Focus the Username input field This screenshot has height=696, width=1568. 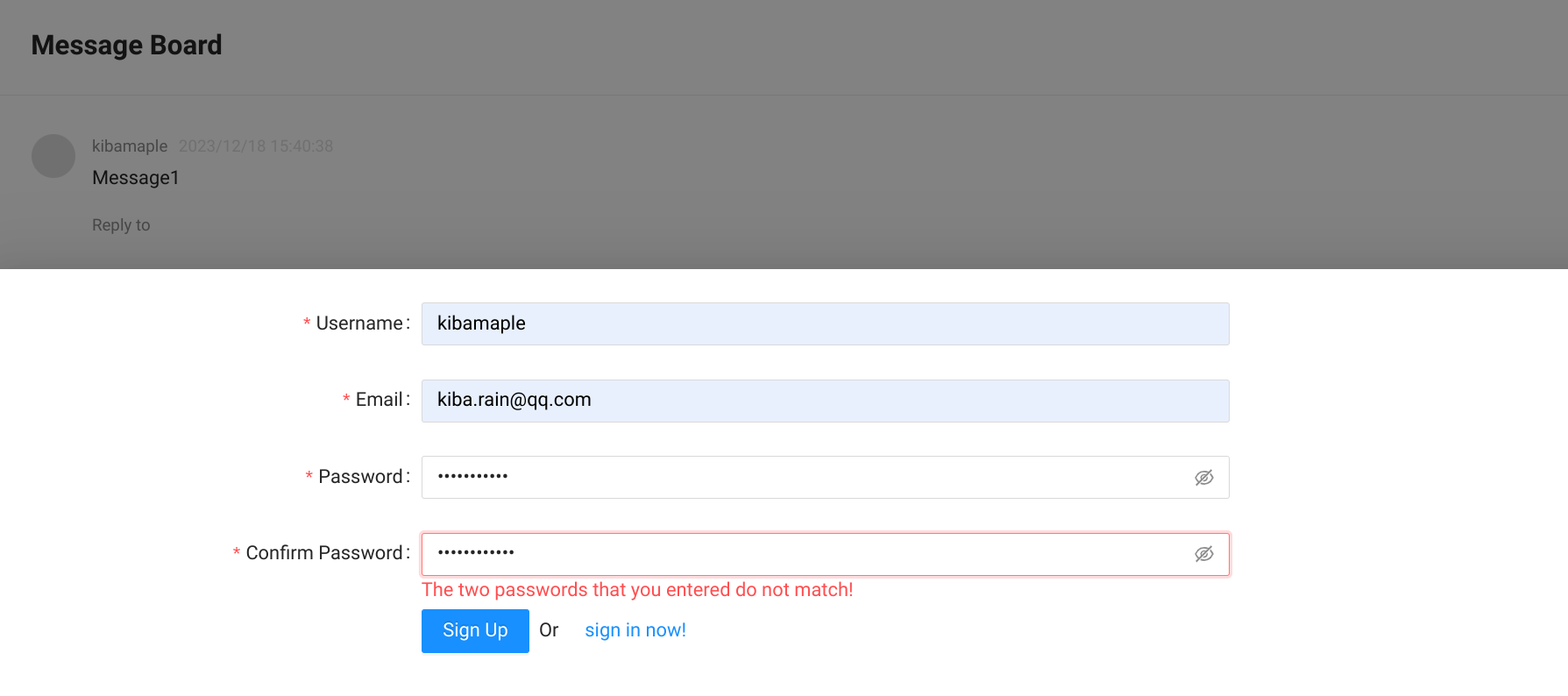click(825, 324)
